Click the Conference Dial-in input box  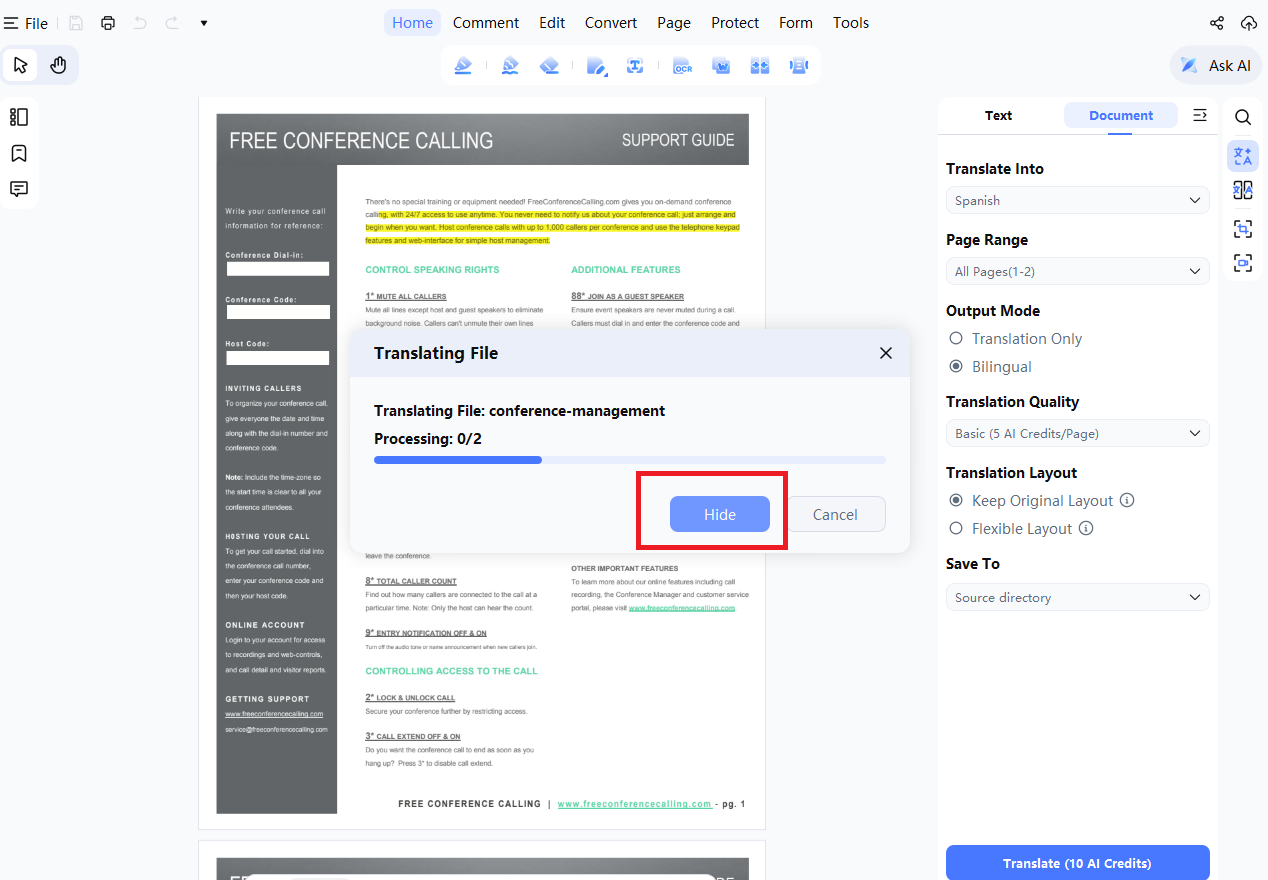pos(278,269)
